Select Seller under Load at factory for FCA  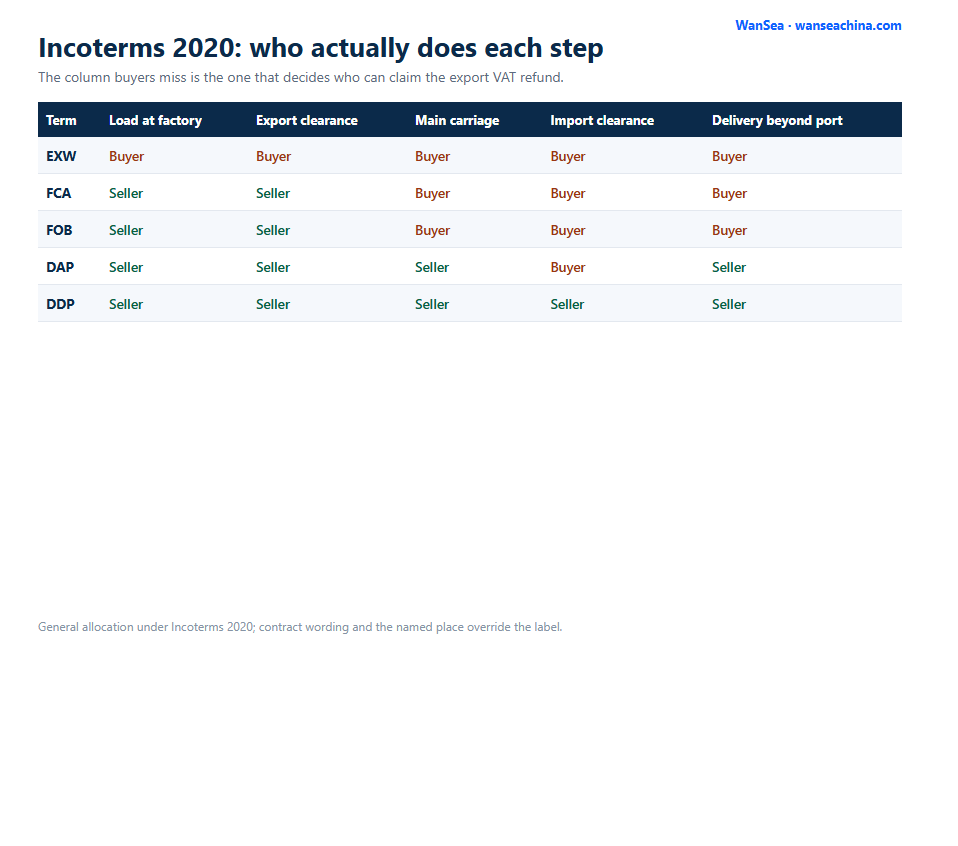pos(126,193)
